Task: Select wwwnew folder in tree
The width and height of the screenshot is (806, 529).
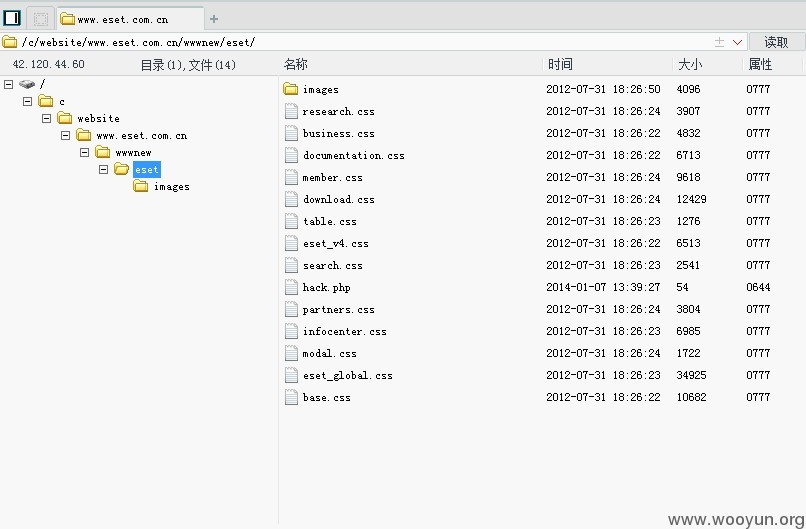Action: [123, 152]
